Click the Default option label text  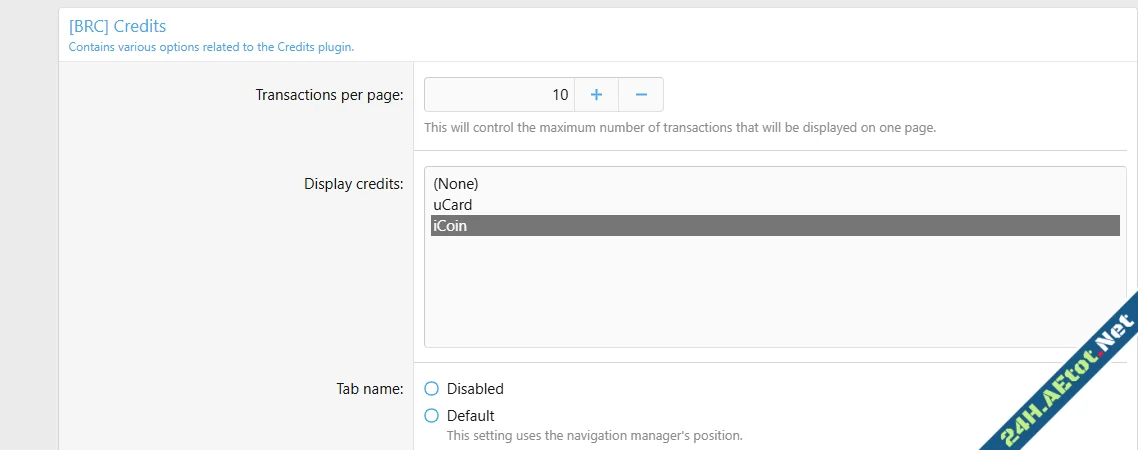(470, 416)
